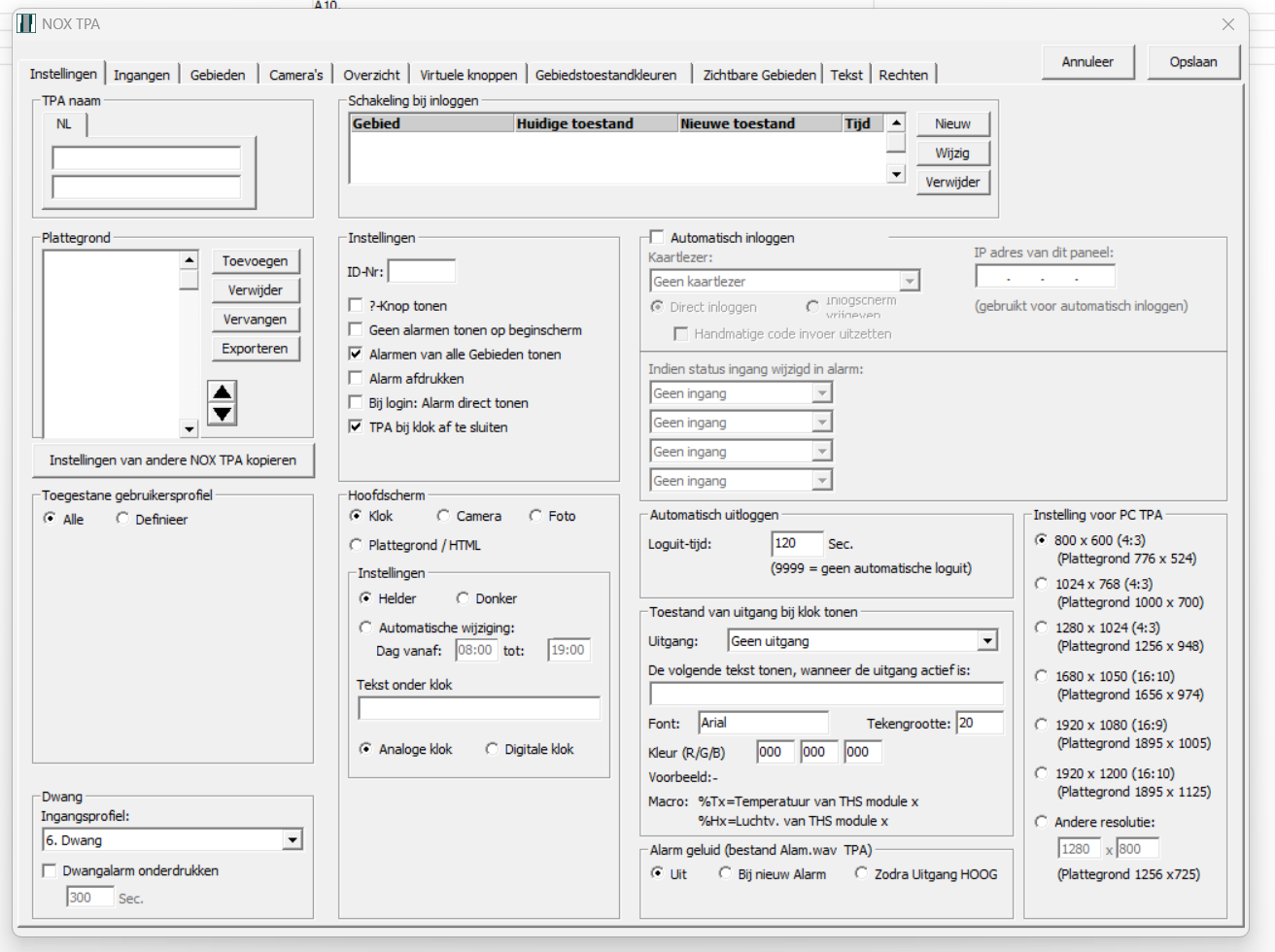Image resolution: width=1275 pixels, height=952 pixels.
Task: Open the Kaartlezer dropdown
Action: [910, 281]
